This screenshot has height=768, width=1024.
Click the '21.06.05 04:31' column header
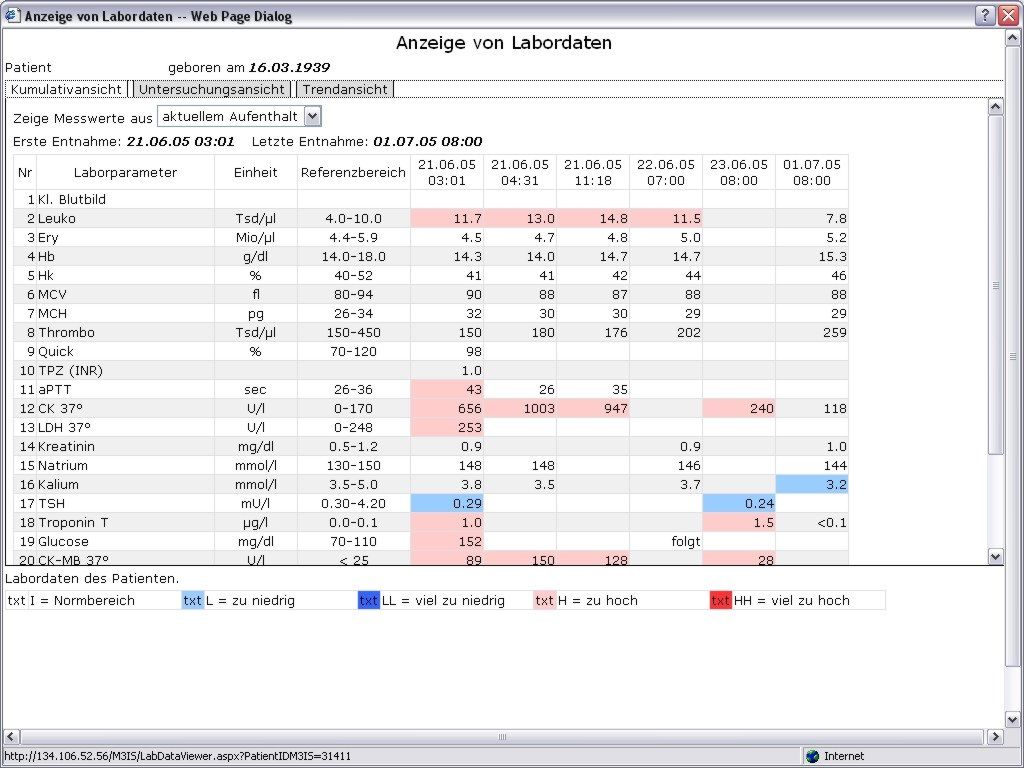520,172
